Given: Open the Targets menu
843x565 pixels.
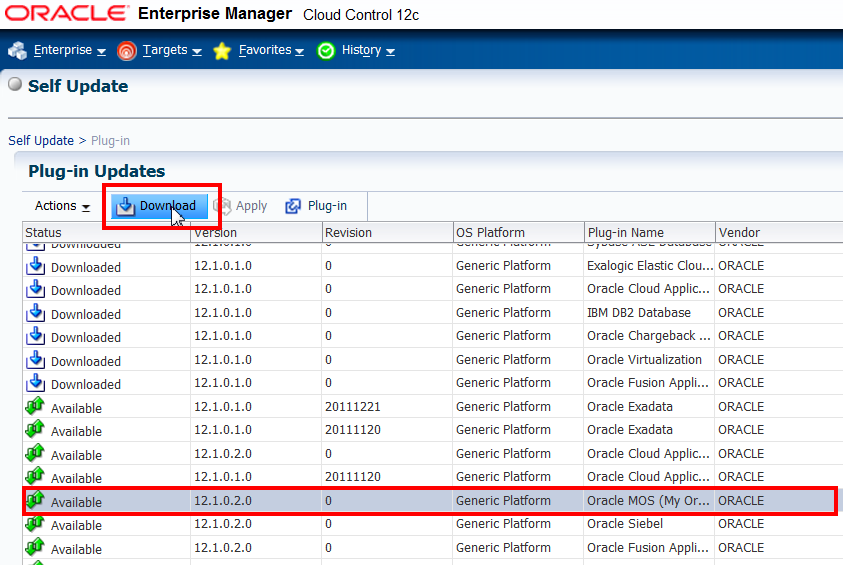Looking at the screenshot, I should tap(172, 50).
